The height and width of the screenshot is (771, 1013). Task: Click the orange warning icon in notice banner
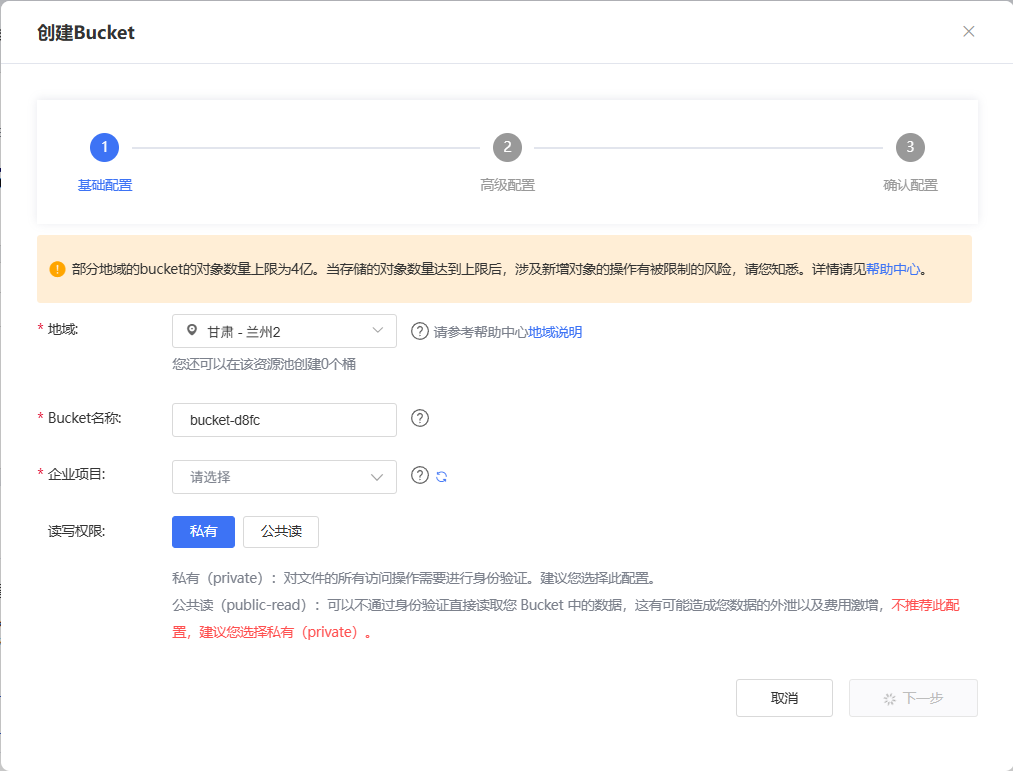coord(57,269)
